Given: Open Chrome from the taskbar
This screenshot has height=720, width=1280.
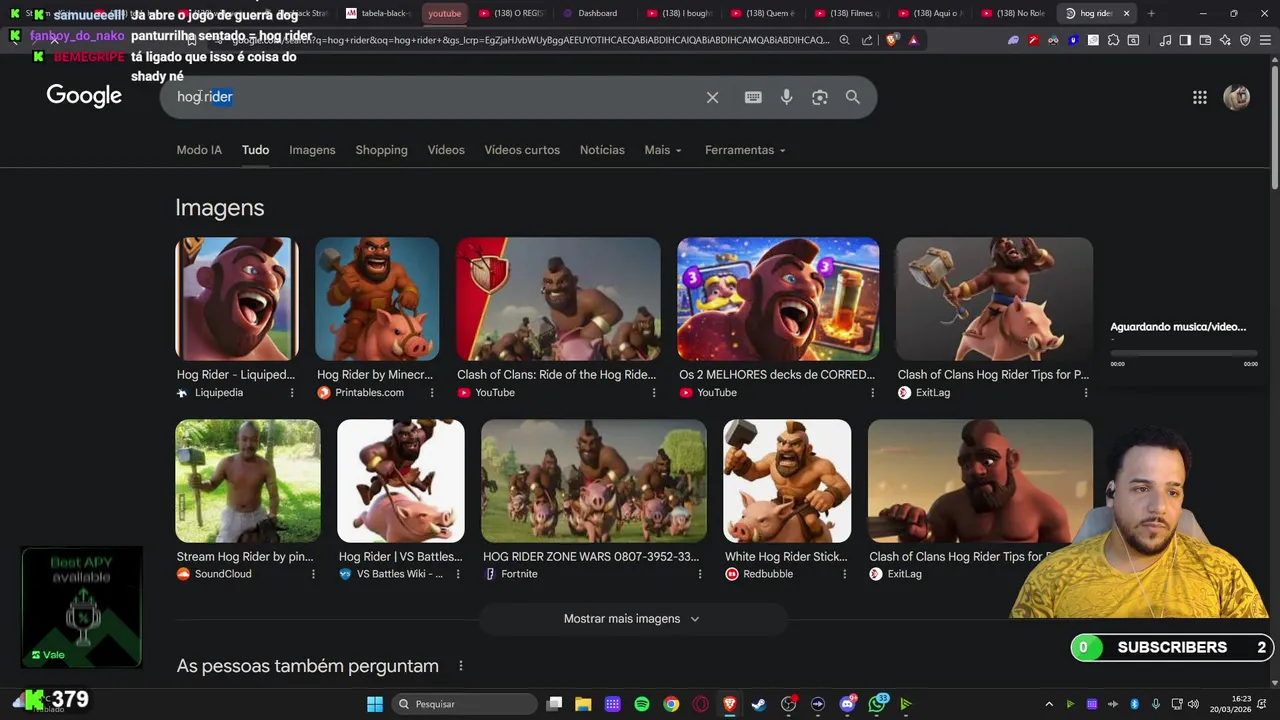Looking at the screenshot, I should (671, 704).
